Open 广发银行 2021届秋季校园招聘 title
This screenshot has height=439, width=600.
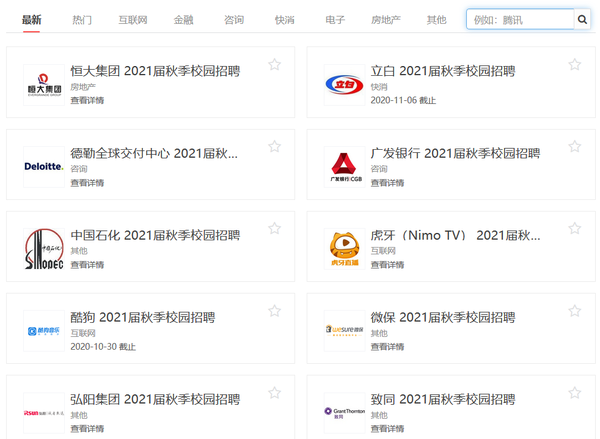[455, 153]
